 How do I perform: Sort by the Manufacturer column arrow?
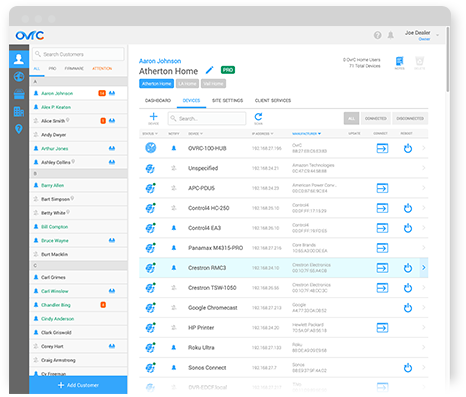coord(319,134)
